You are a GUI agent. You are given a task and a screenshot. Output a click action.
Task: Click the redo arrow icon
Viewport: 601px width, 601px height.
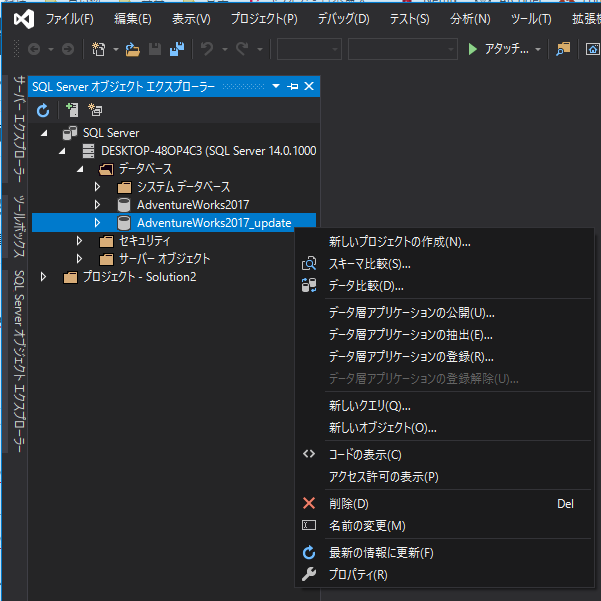242,49
